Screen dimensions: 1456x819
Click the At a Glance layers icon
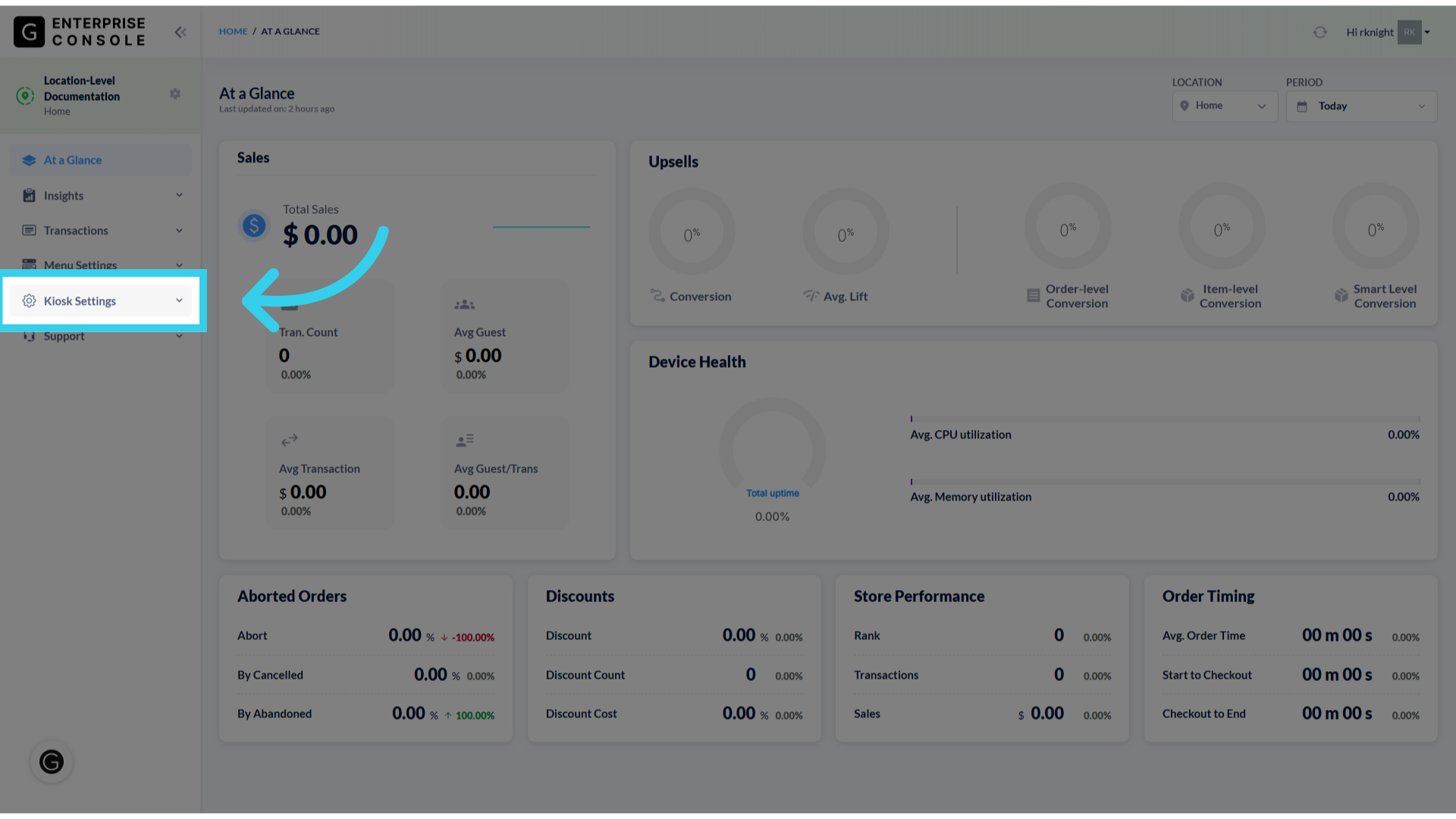click(x=29, y=160)
